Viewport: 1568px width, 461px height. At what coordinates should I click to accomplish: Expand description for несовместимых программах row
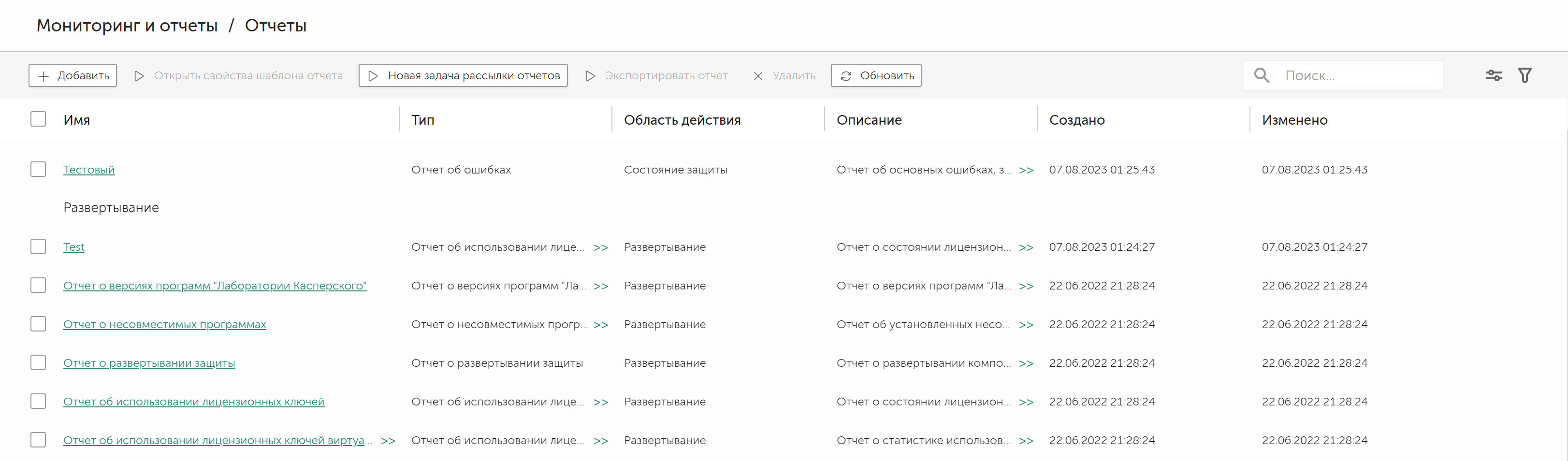tap(1026, 325)
